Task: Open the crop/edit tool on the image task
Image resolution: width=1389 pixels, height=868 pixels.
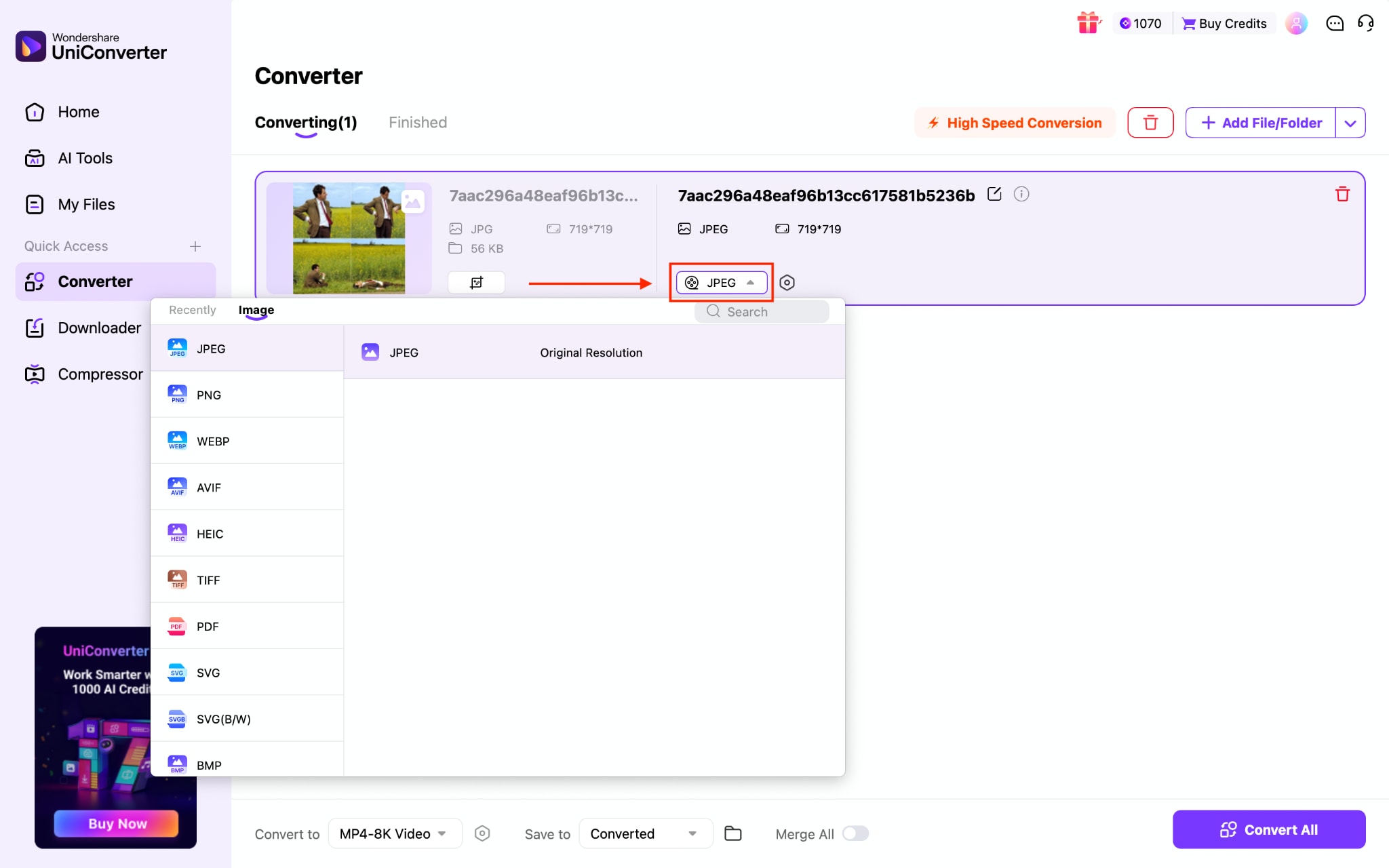Action: point(476,282)
